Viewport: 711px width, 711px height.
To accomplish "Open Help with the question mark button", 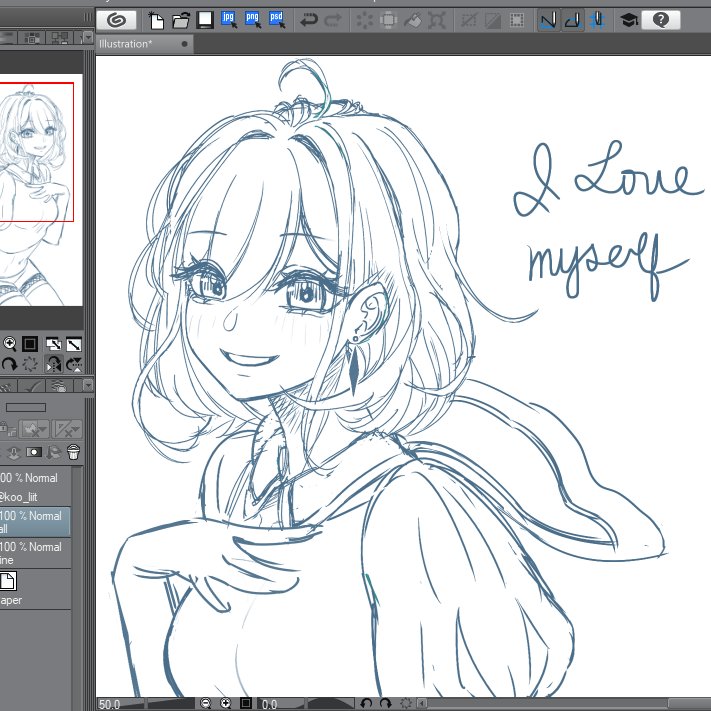I will click(x=661, y=20).
